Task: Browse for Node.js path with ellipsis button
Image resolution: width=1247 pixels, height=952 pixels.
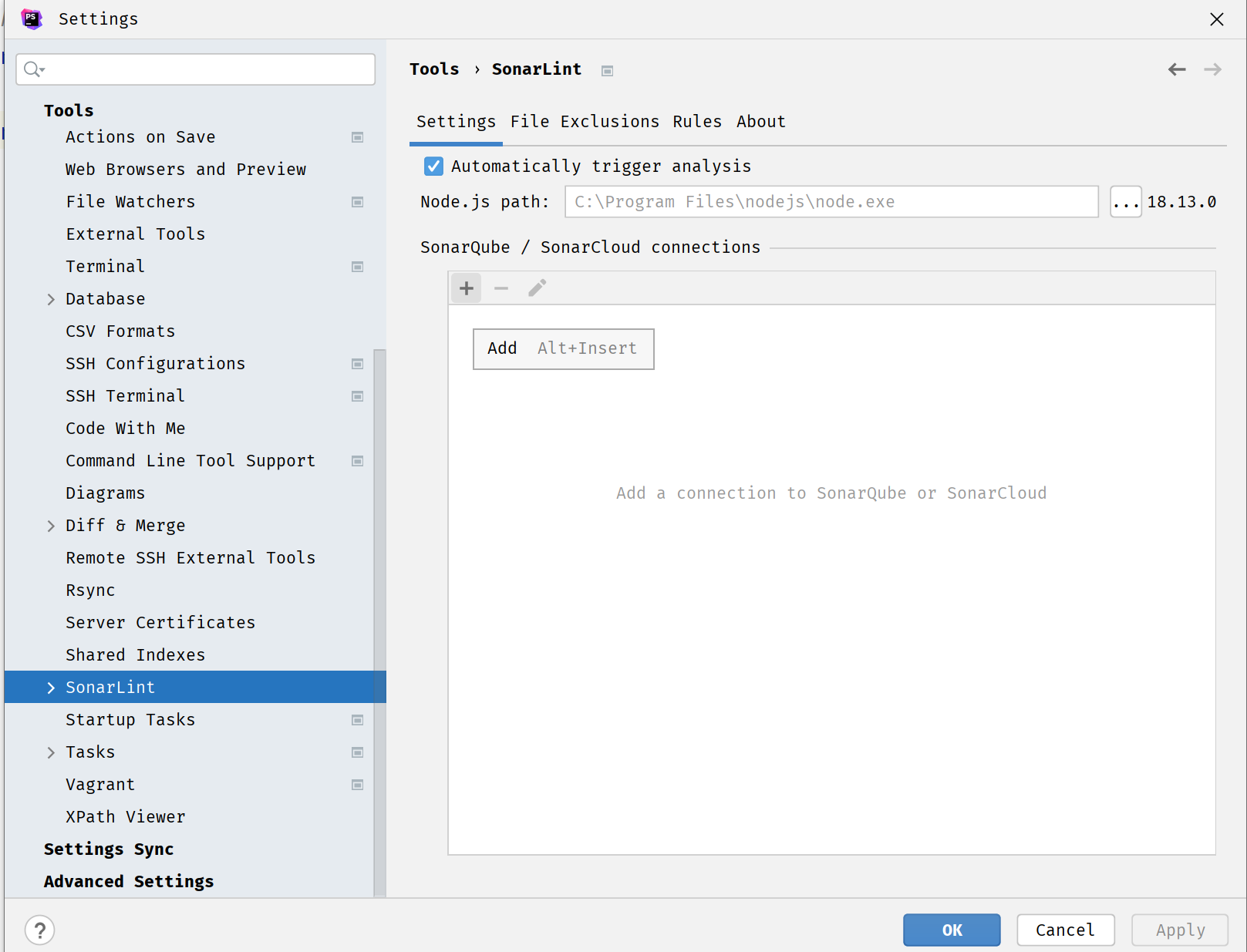Action: click(1125, 202)
